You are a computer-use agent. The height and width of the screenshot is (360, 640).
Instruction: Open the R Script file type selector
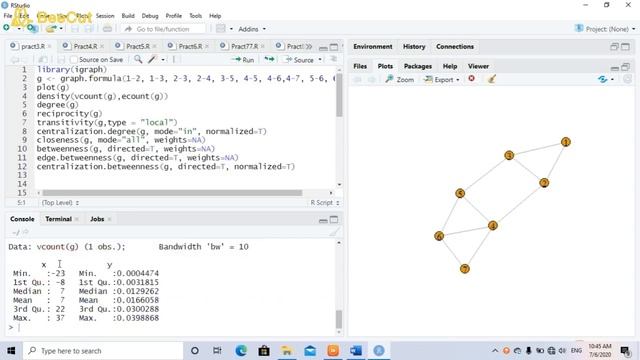(325, 203)
